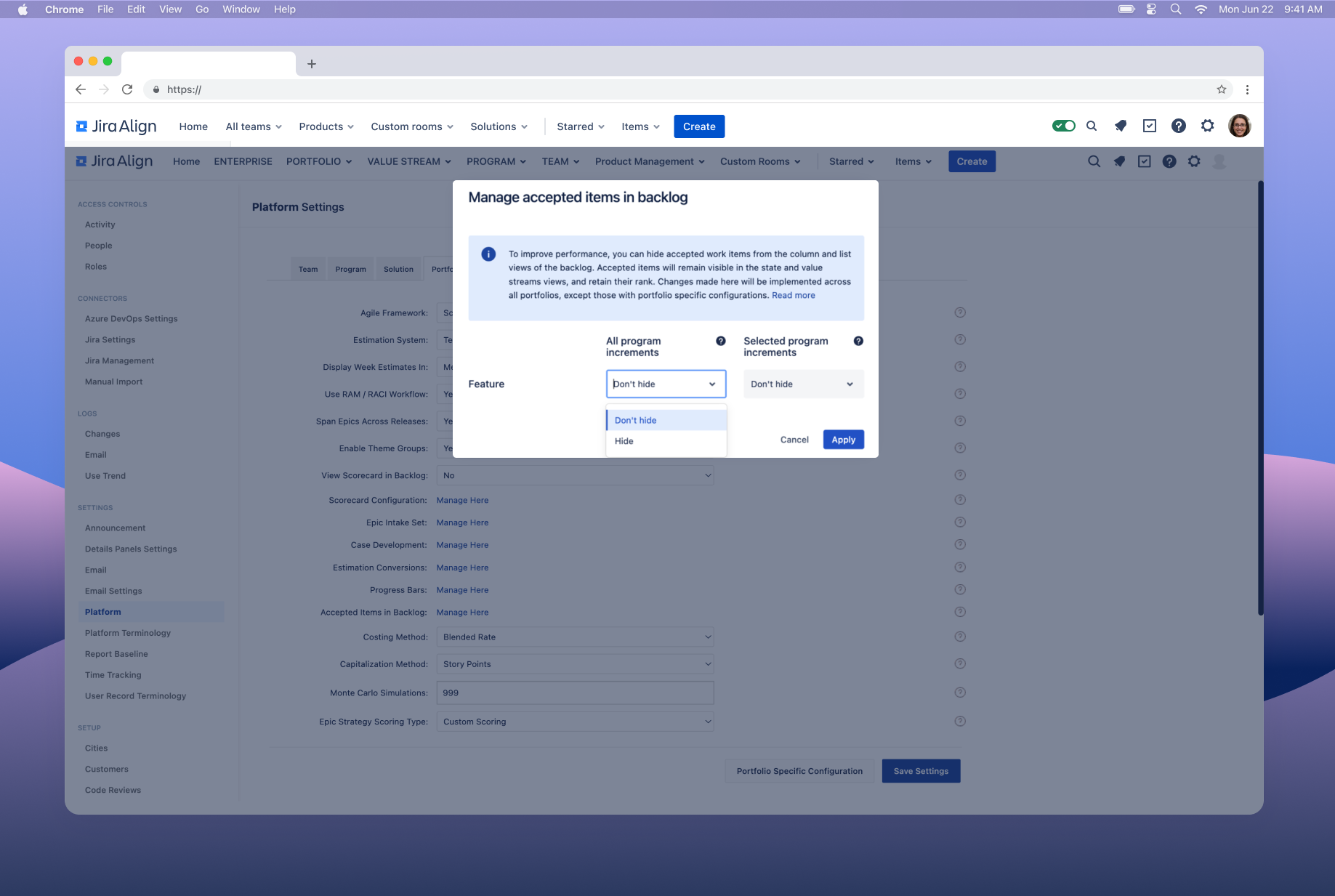Switch off the green toggle in the header
The height and width of the screenshot is (896, 1335).
click(1064, 125)
